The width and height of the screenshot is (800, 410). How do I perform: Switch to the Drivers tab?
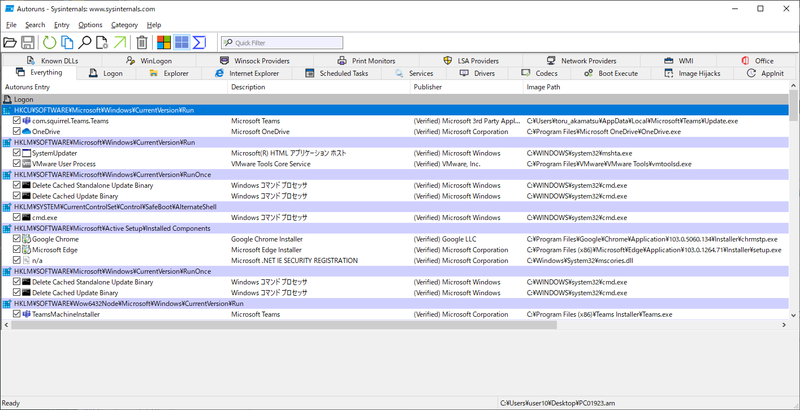pyautogui.click(x=478, y=73)
